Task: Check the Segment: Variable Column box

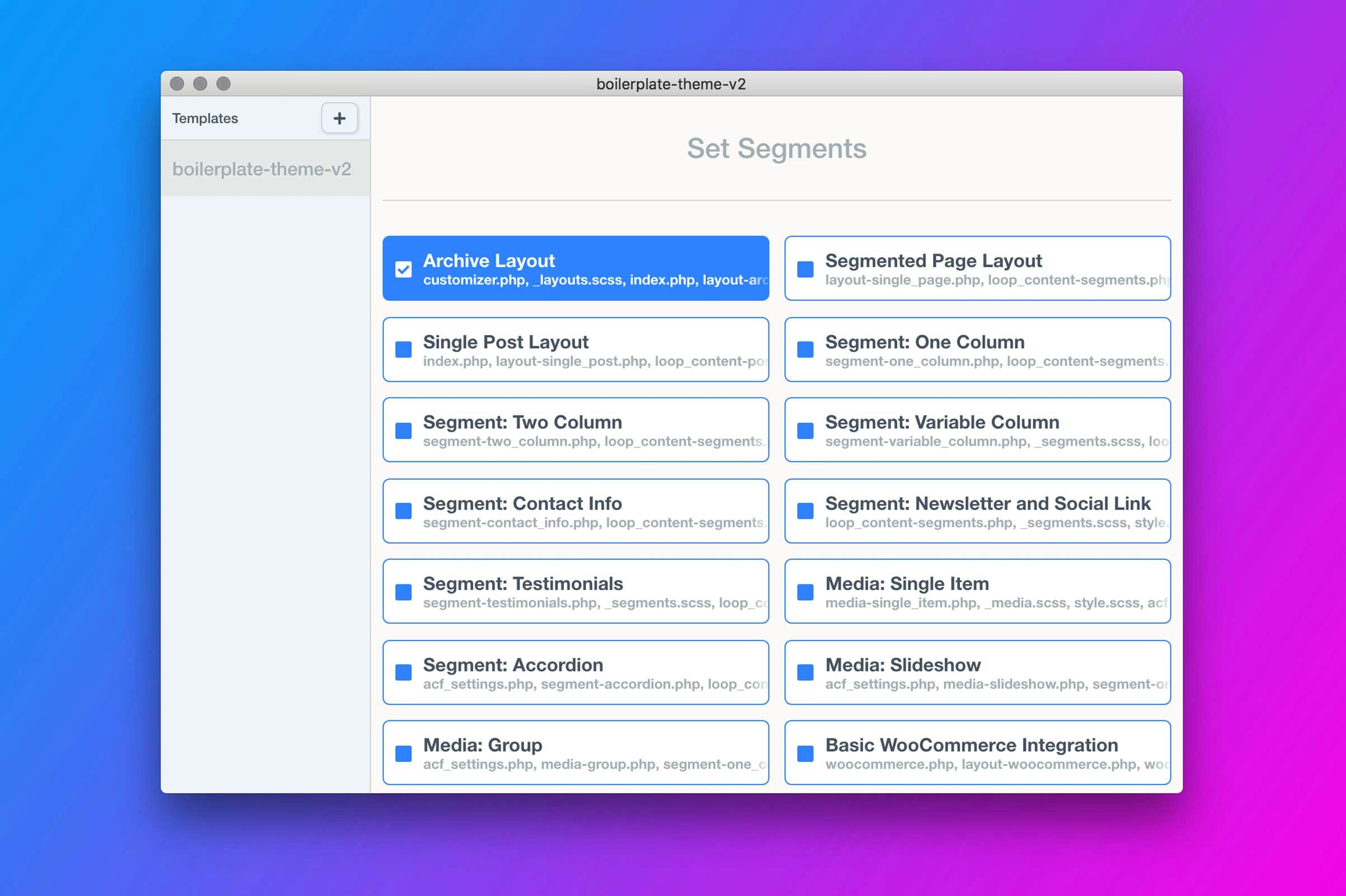Action: [x=804, y=430]
